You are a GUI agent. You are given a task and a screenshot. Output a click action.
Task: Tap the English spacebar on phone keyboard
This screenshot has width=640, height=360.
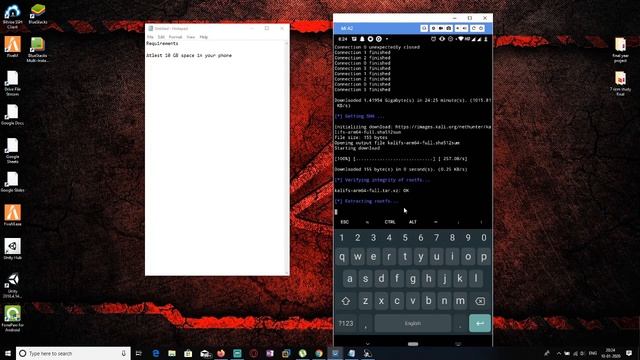click(x=413, y=323)
